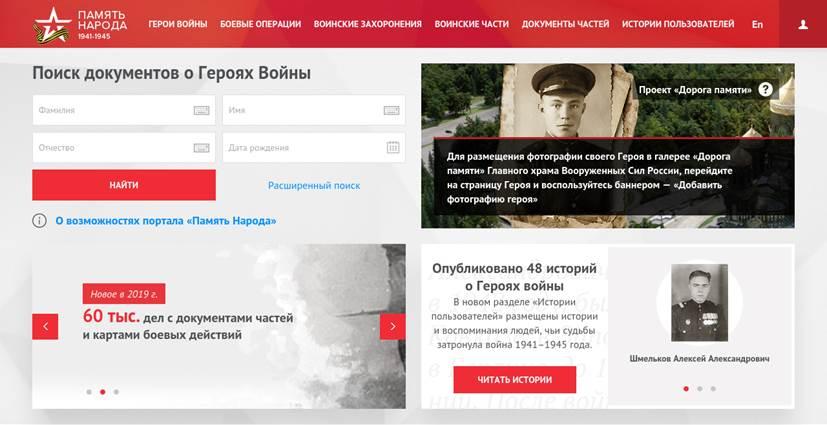Open virtual keyboard in Отчество field
The image size is (827, 425).
click(201, 148)
